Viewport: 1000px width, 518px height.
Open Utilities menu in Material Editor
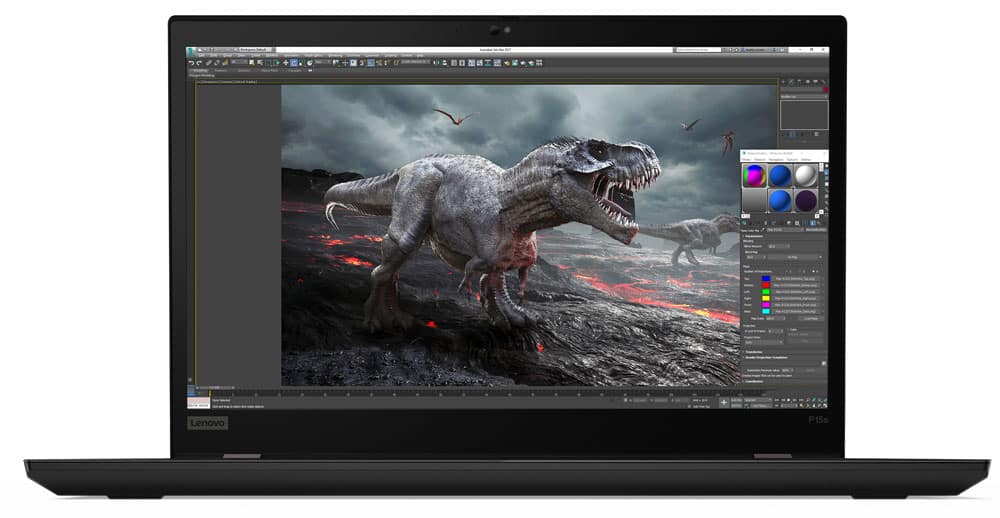(x=806, y=159)
